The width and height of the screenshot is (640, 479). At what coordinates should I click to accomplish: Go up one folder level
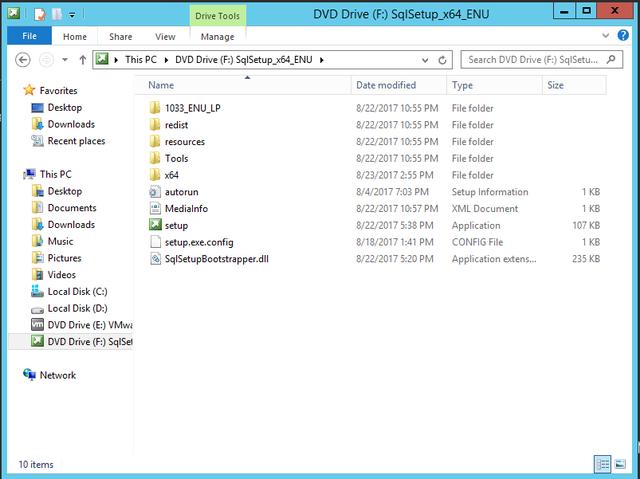82,60
